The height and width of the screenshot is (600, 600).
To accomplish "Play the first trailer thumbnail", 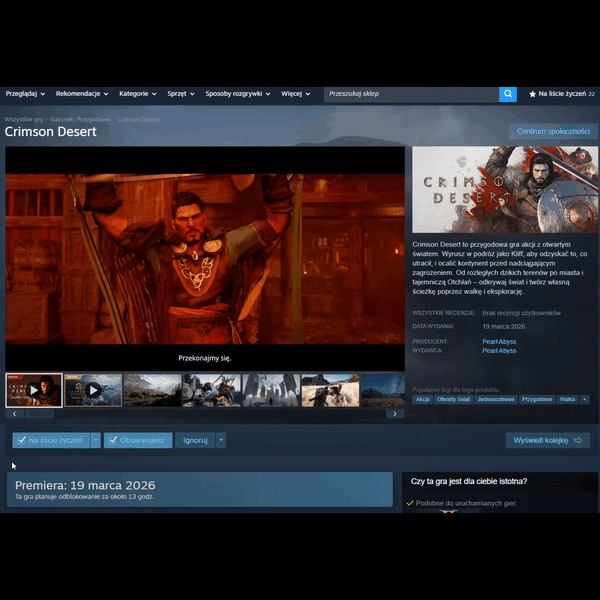I will point(34,390).
